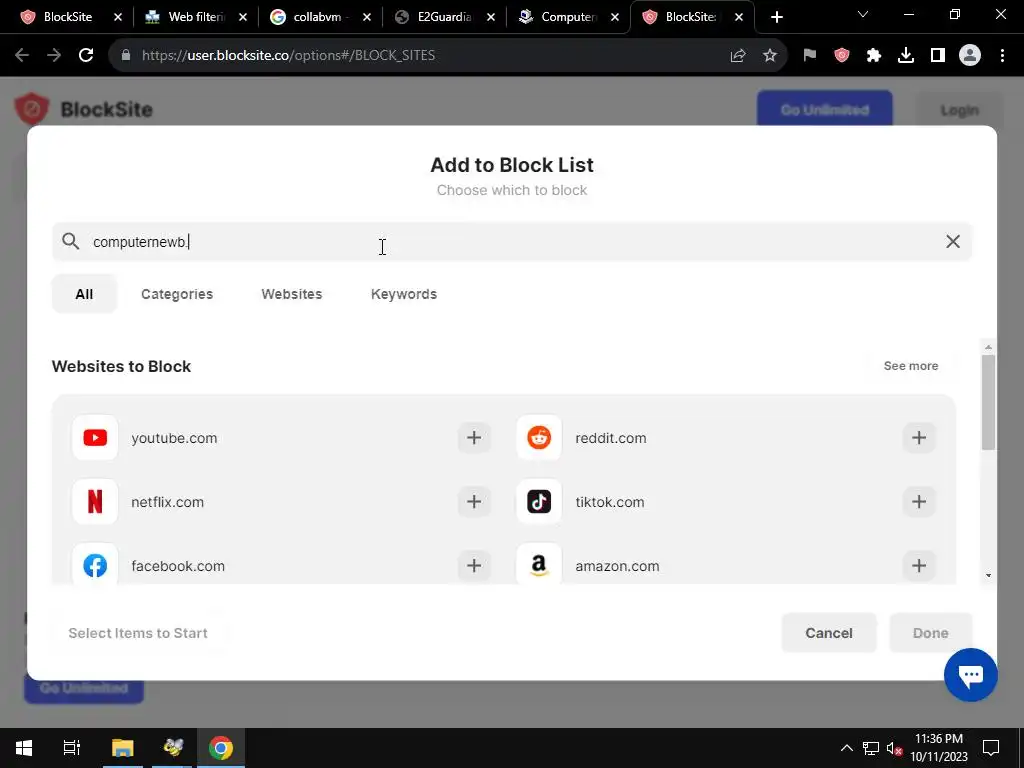Switch to the Categories tab

(x=177, y=294)
